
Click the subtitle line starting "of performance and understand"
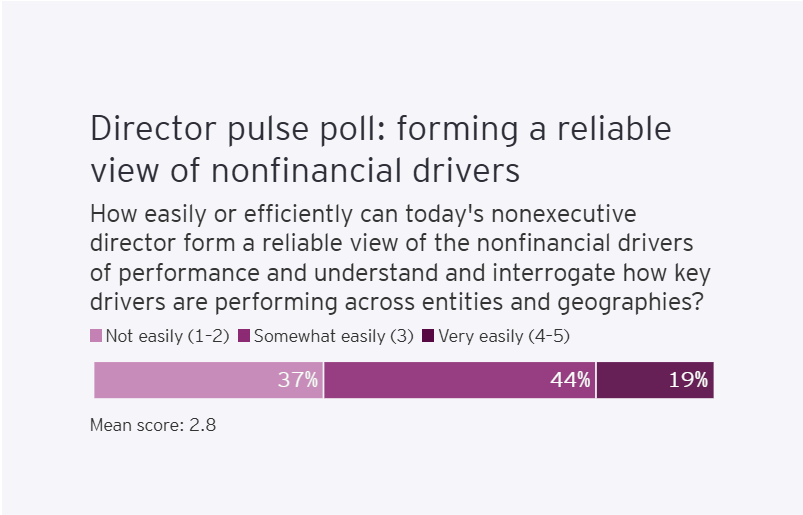coord(400,273)
